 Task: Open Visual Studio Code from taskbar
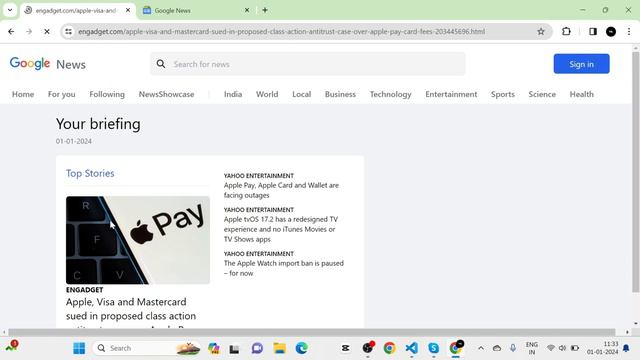click(x=411, y=348)
